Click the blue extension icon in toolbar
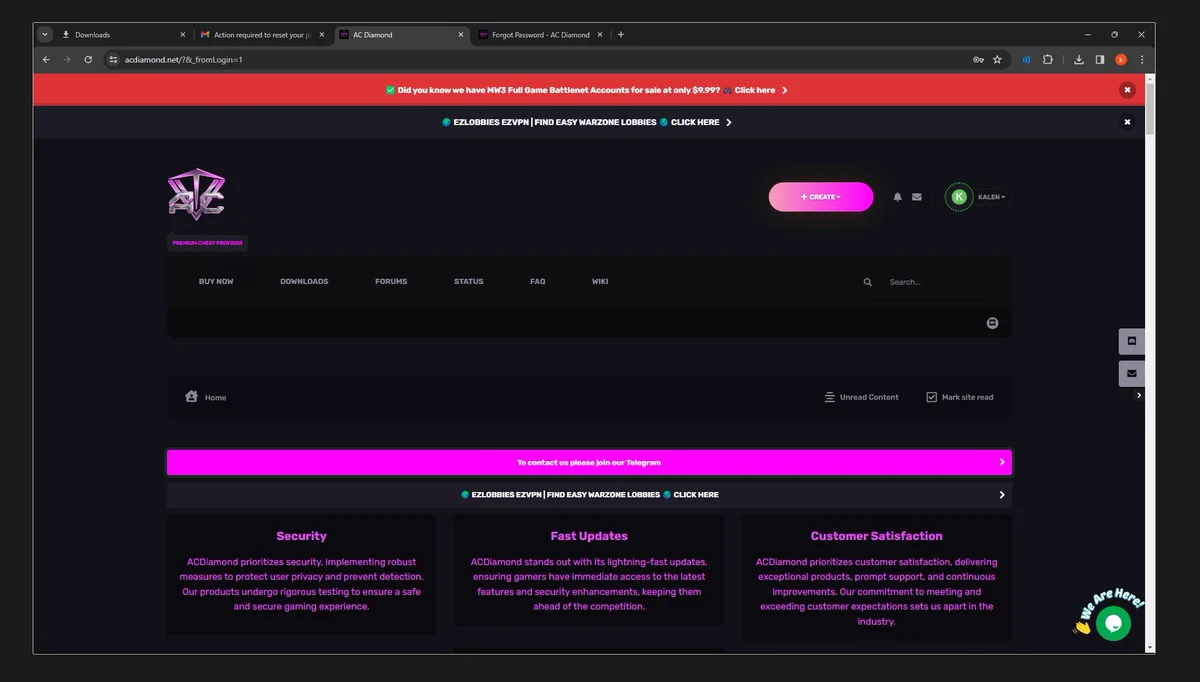 click(x=1026, y=60)
